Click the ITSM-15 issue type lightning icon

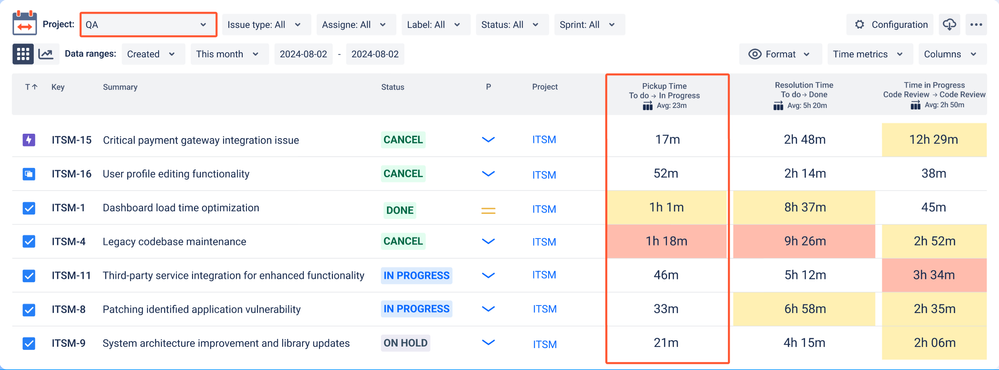tap(29, 140)
